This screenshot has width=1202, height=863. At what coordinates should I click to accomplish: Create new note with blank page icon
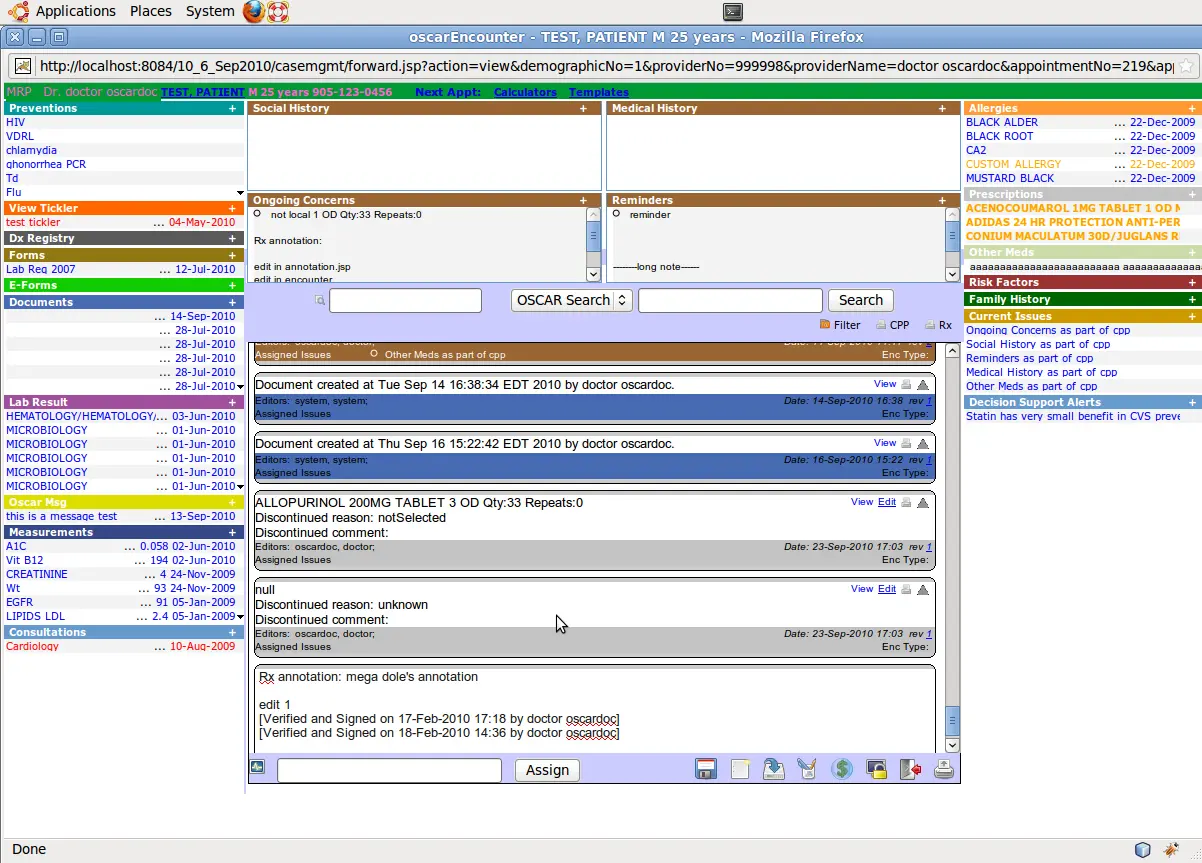click(739, 770)
